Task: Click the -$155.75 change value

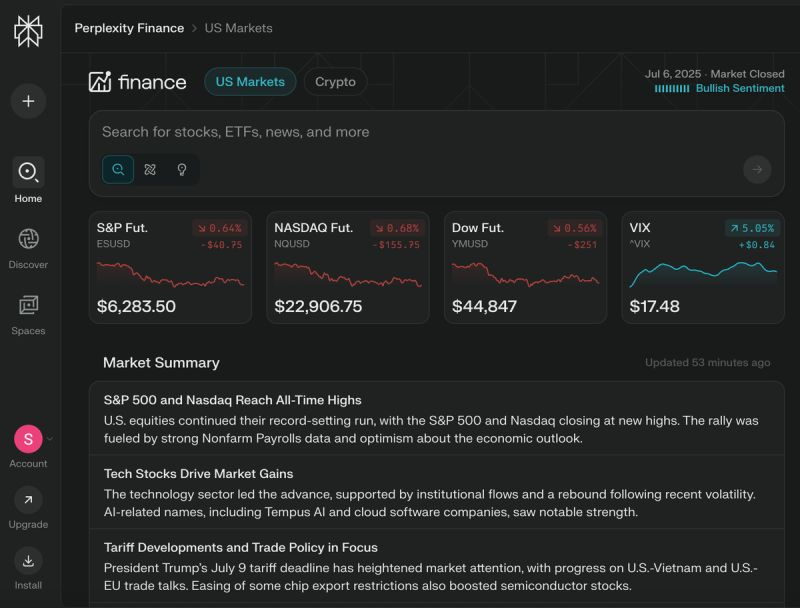Action: pos(396,245)
